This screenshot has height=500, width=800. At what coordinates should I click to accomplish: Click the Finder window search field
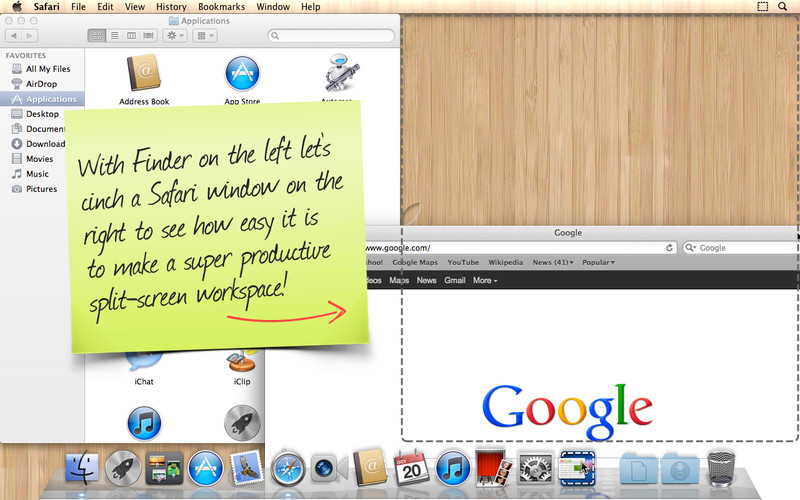tap(331, 36)
